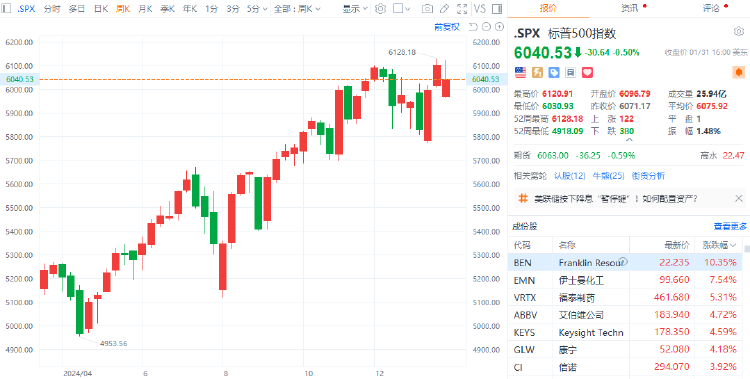
Task: Select the pencil drawing tool
Action: tap(444, 9)
